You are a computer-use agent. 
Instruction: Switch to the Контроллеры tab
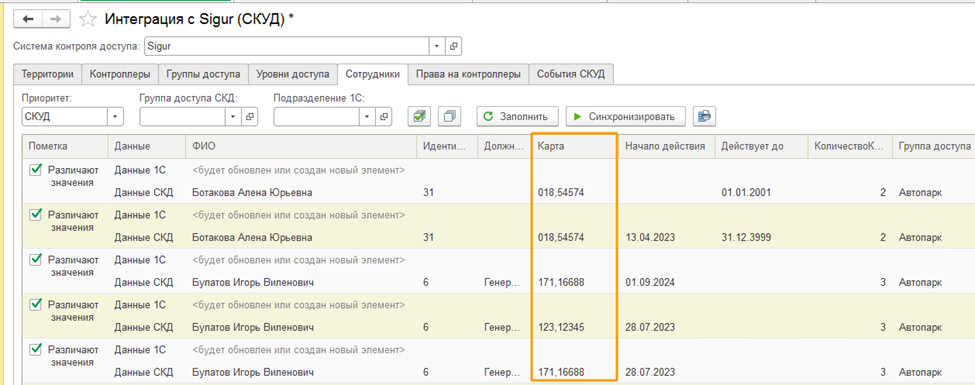(x=120, y=74)
